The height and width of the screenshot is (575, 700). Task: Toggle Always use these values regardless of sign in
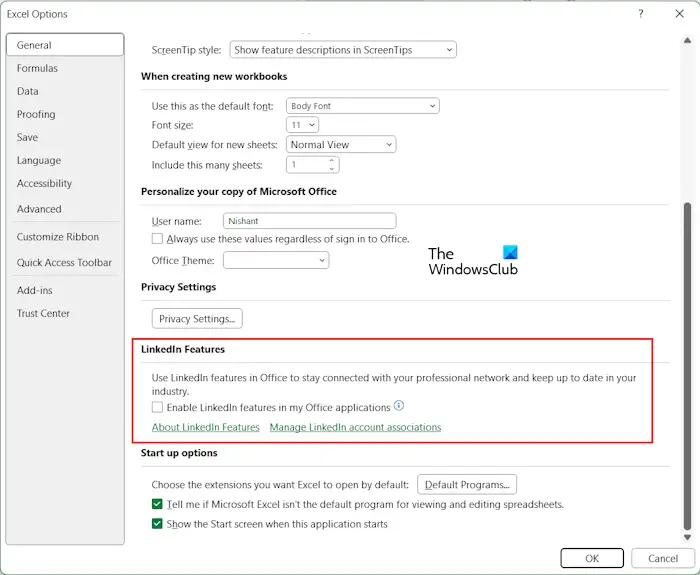coord(157,239)
